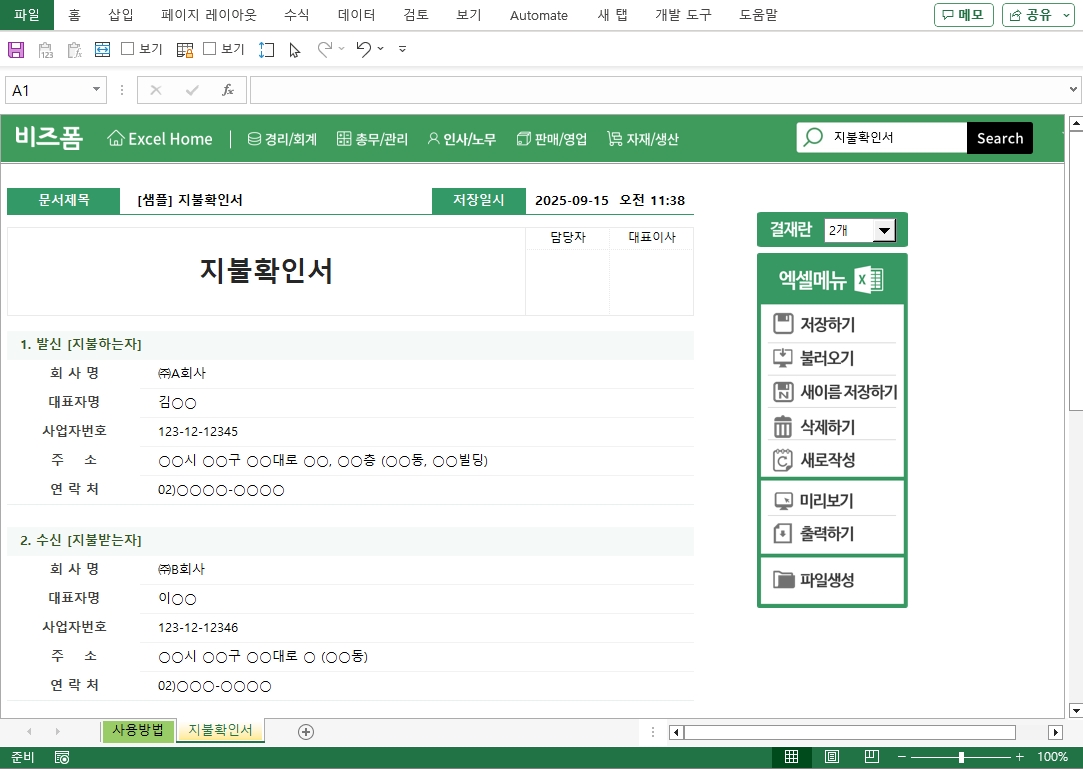Click the 공유 share button
Screen dimensions: 1083x769
[1038, 15]
